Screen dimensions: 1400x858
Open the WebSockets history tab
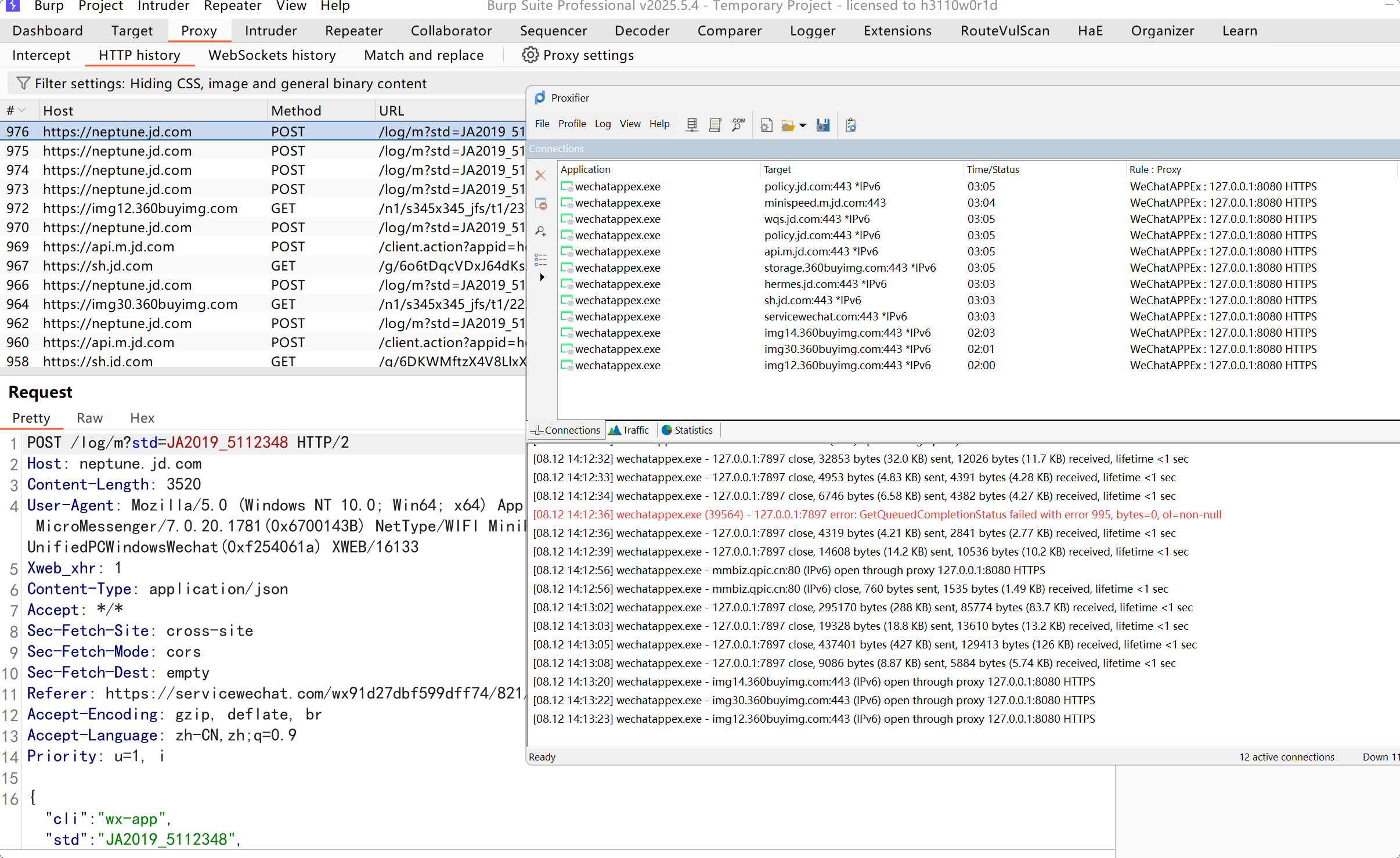[x=272, y=55]
